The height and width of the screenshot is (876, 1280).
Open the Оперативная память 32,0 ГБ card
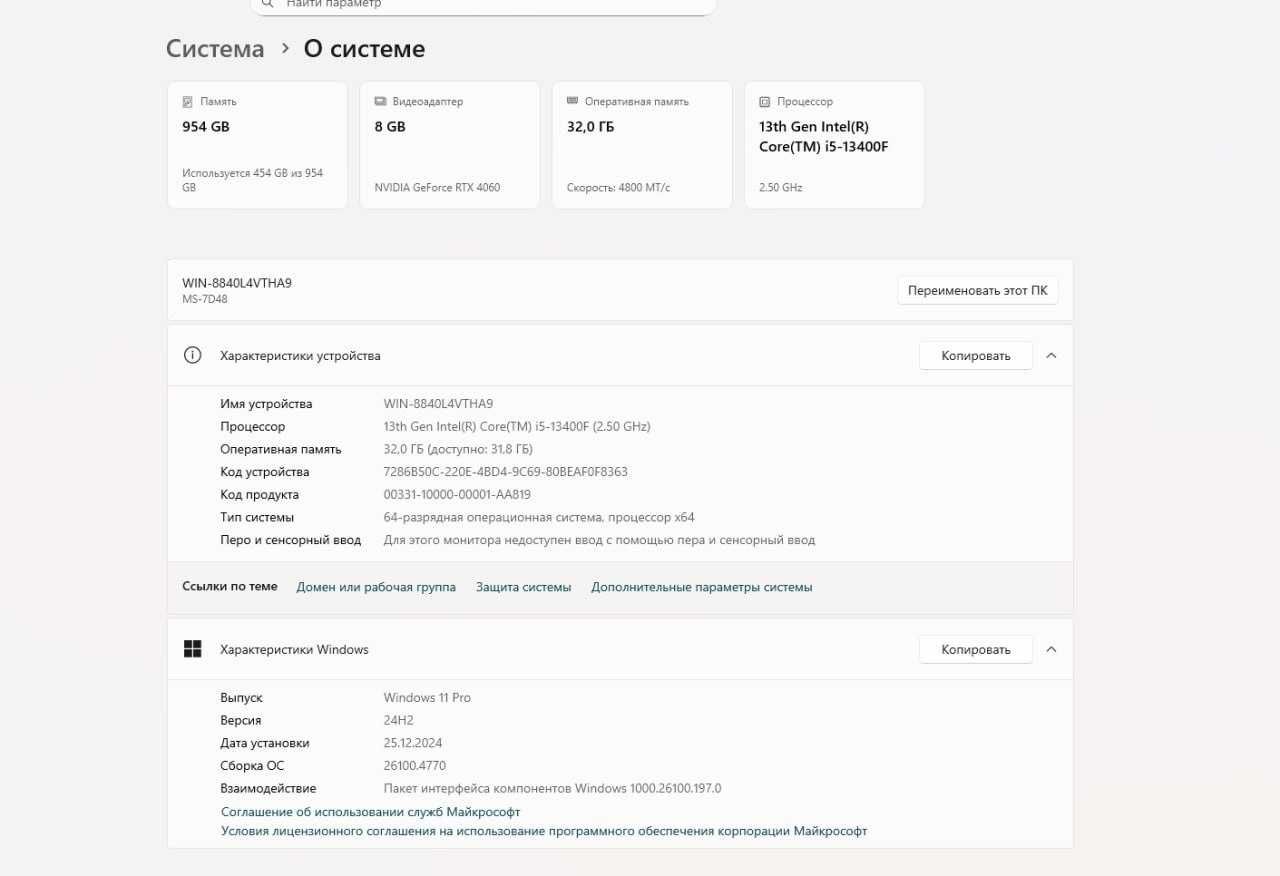click(x=641, y=145)
